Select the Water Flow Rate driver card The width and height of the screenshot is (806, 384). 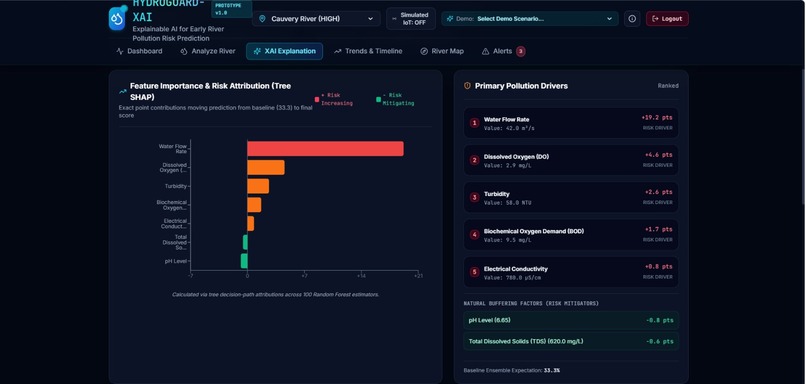click(571, 123)
